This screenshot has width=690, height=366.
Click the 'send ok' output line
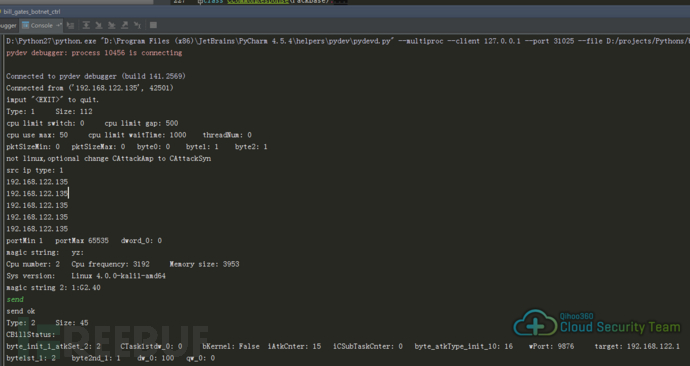click(x=21, y=311)
